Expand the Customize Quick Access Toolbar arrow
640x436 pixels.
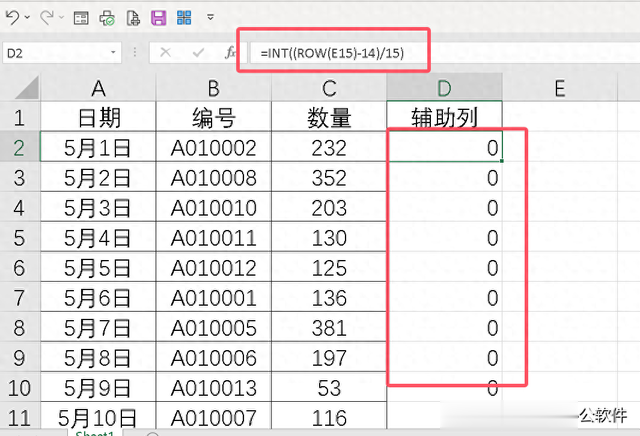(x=210, y=17)
